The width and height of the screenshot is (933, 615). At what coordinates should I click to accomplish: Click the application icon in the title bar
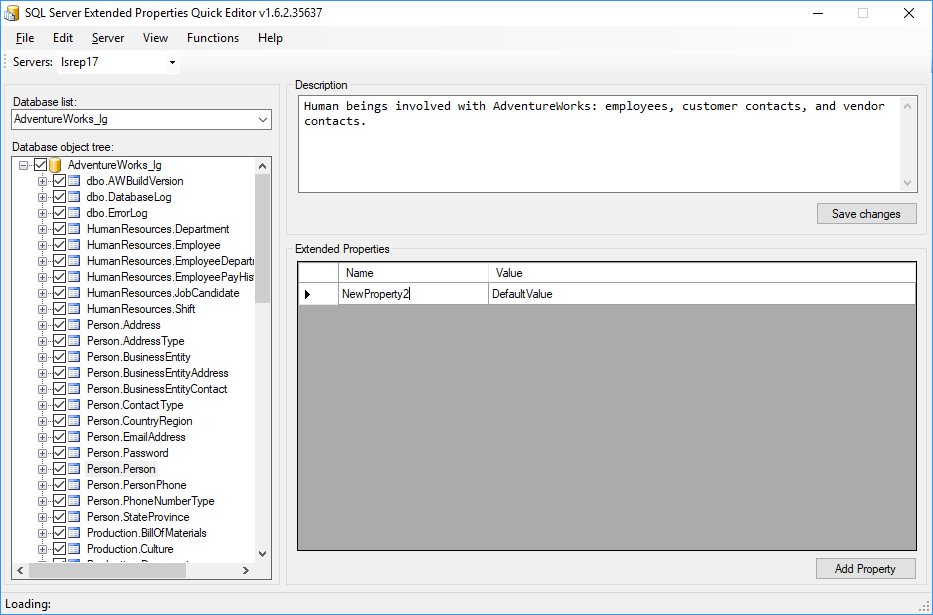tap(13, 13)
